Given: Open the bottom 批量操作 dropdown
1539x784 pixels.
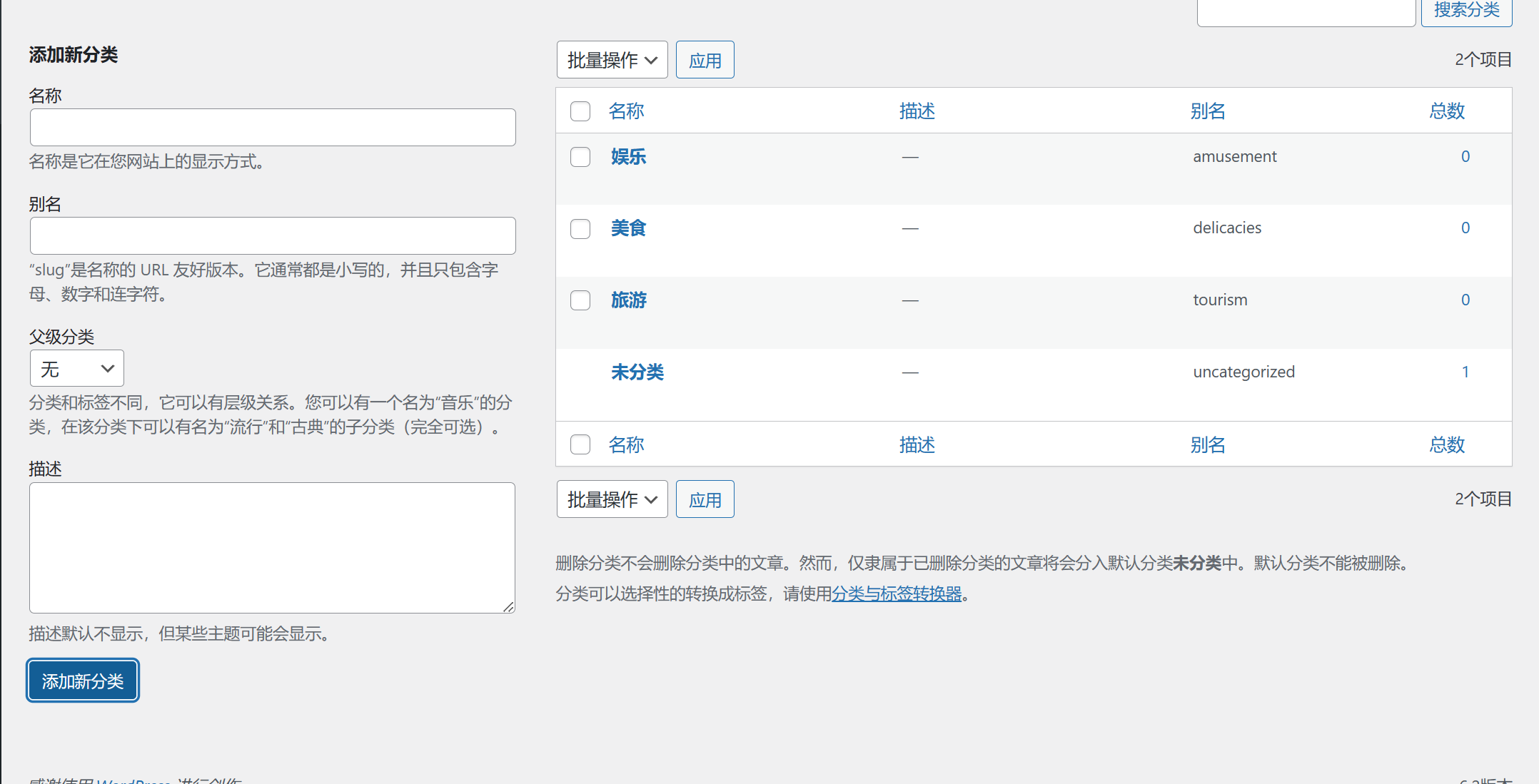Looking at the screenshot, I should (x=612, y=499).
